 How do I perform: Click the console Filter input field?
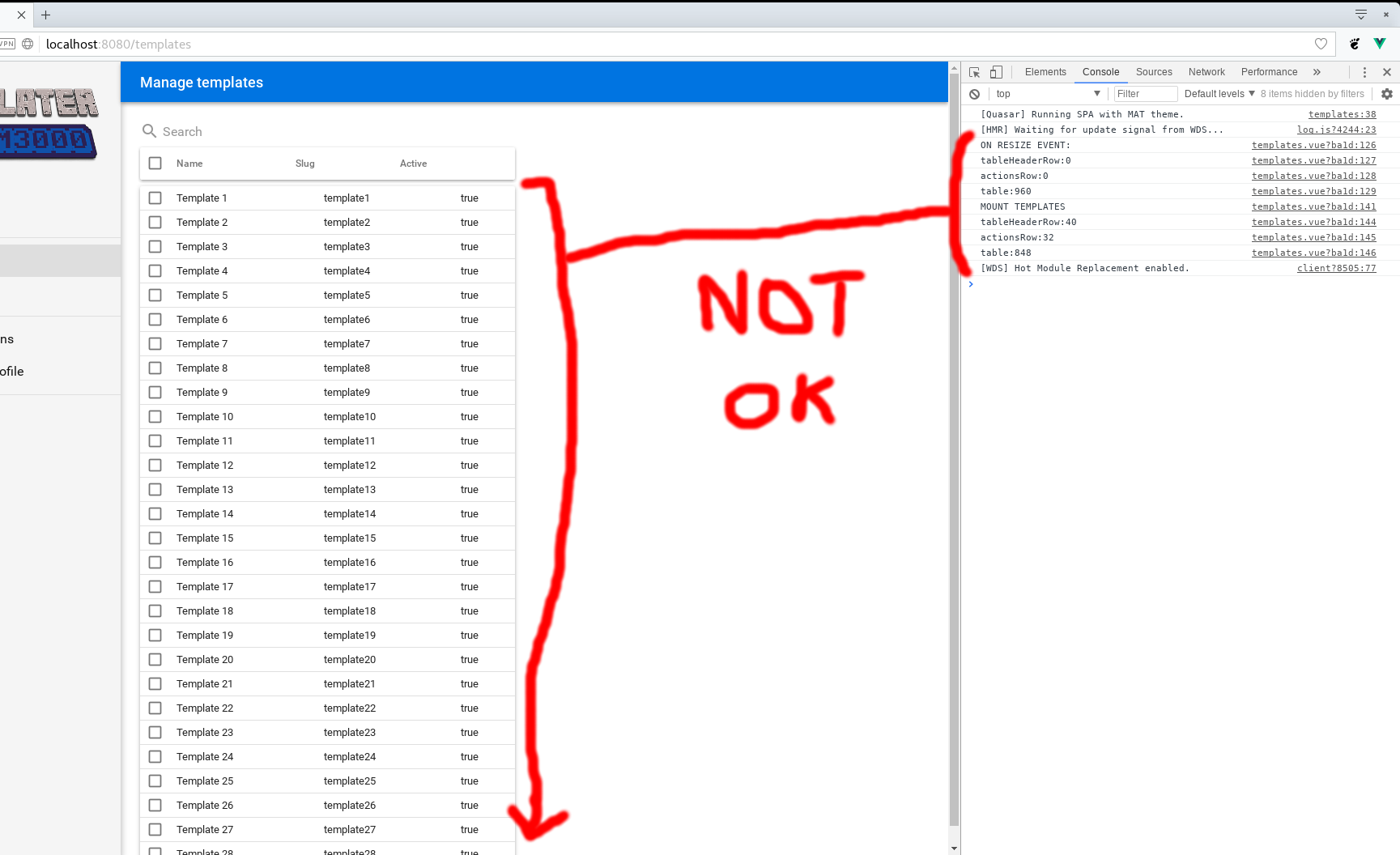(1145, 94)
